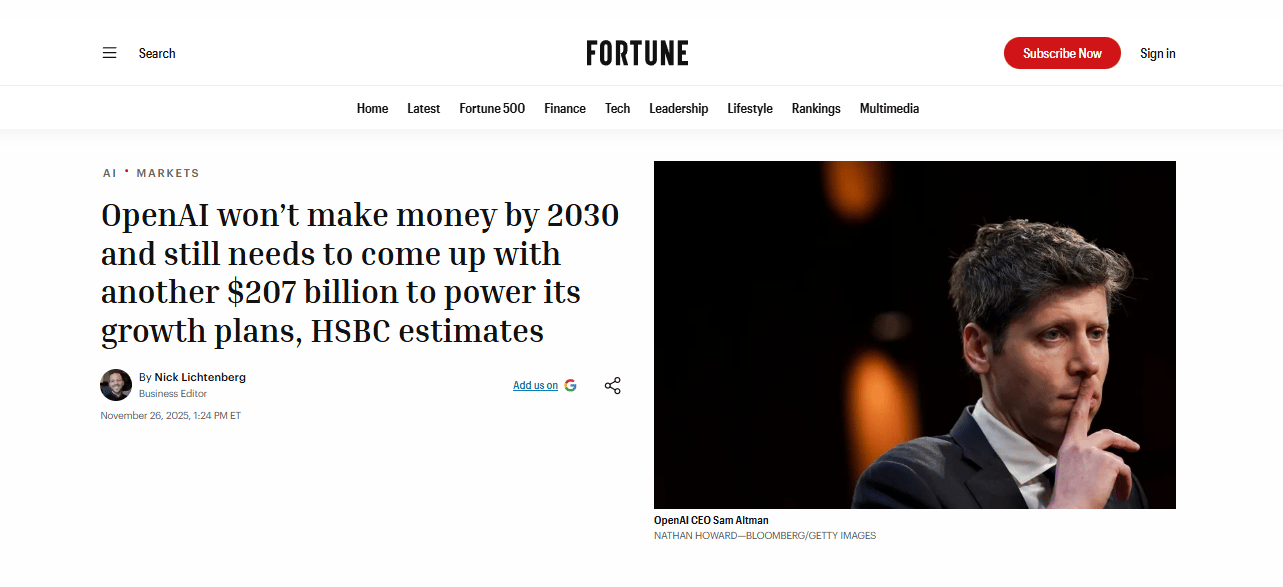The width and height of the screenshot is (1283, 587).
Task: Click the Google News follow icon
Action: point(570,385)
